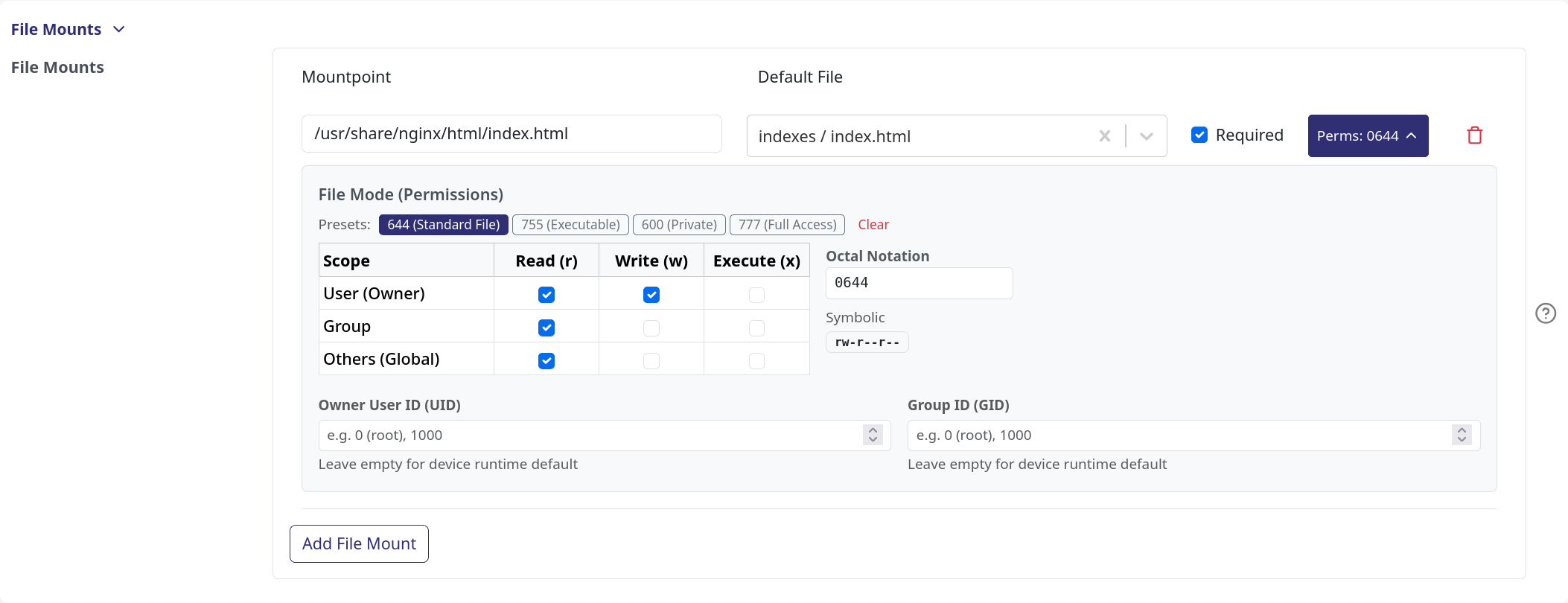Image resolution: width=1568 pixels, height=603 pixels.
Task: Enable Others (Global) Execute permission
Action: [x=756, y=360]
